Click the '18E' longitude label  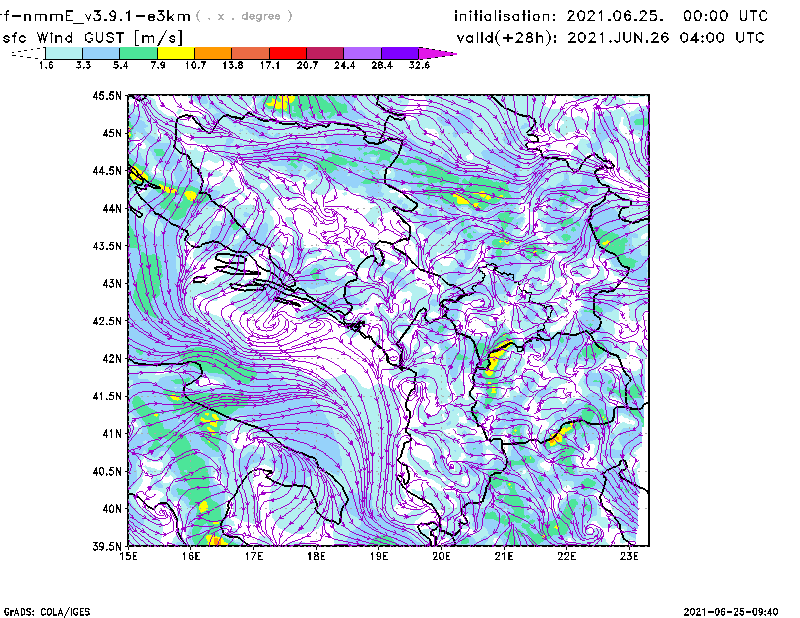(316, 556)
